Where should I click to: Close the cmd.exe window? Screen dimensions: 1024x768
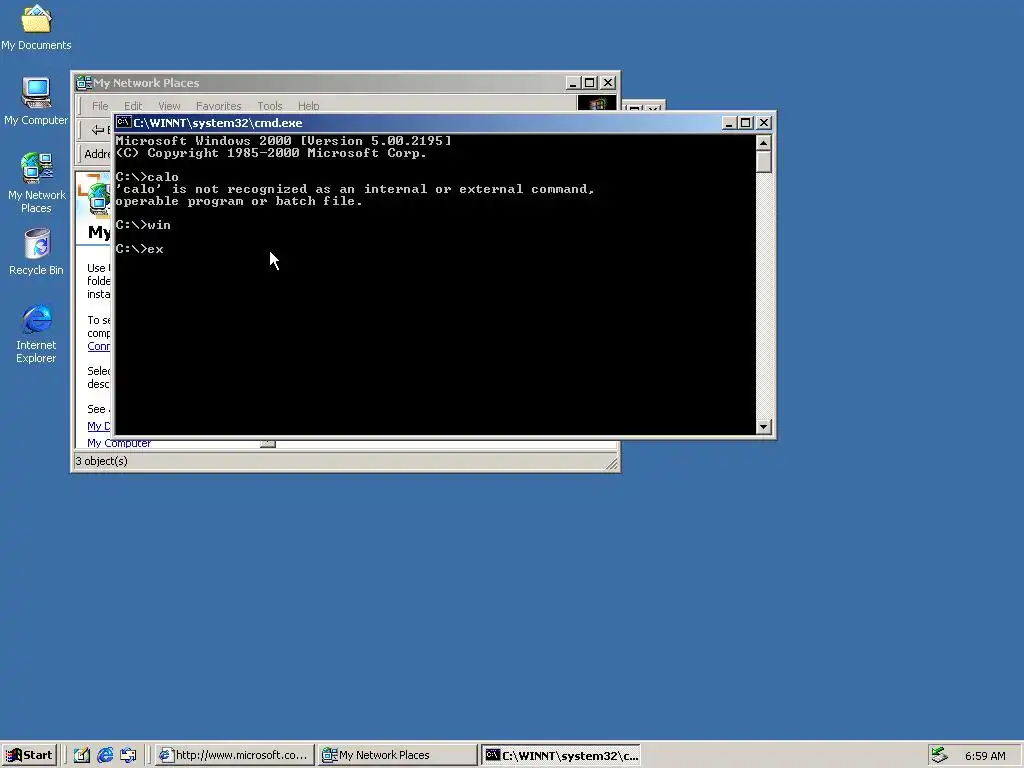click(763, 123)
